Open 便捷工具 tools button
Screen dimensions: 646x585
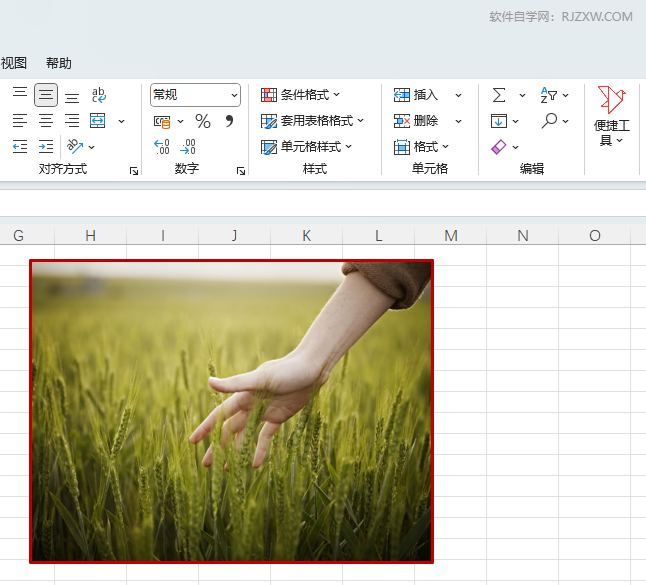[x=612, y=116]
